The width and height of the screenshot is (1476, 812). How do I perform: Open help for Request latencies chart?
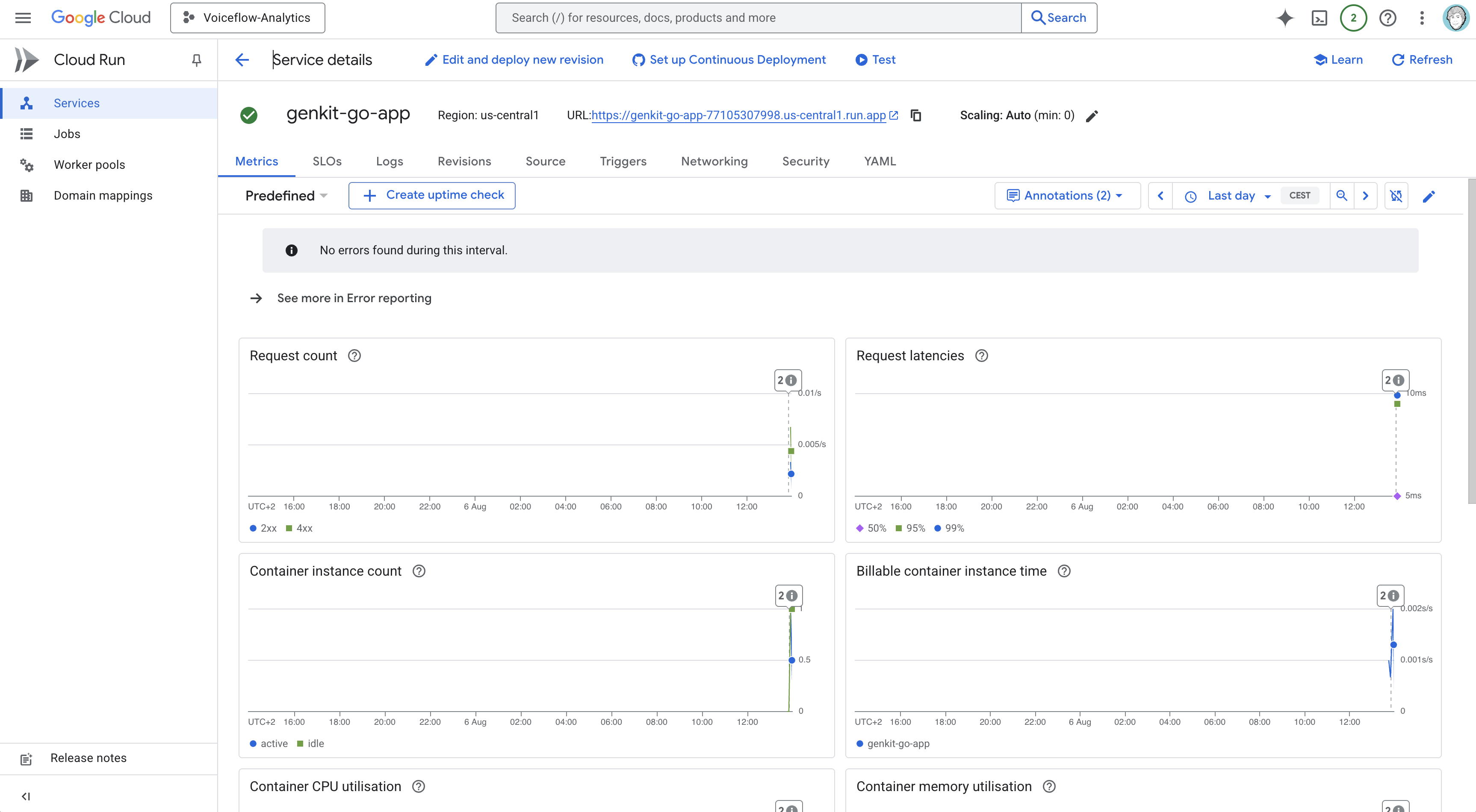(982, 356)
